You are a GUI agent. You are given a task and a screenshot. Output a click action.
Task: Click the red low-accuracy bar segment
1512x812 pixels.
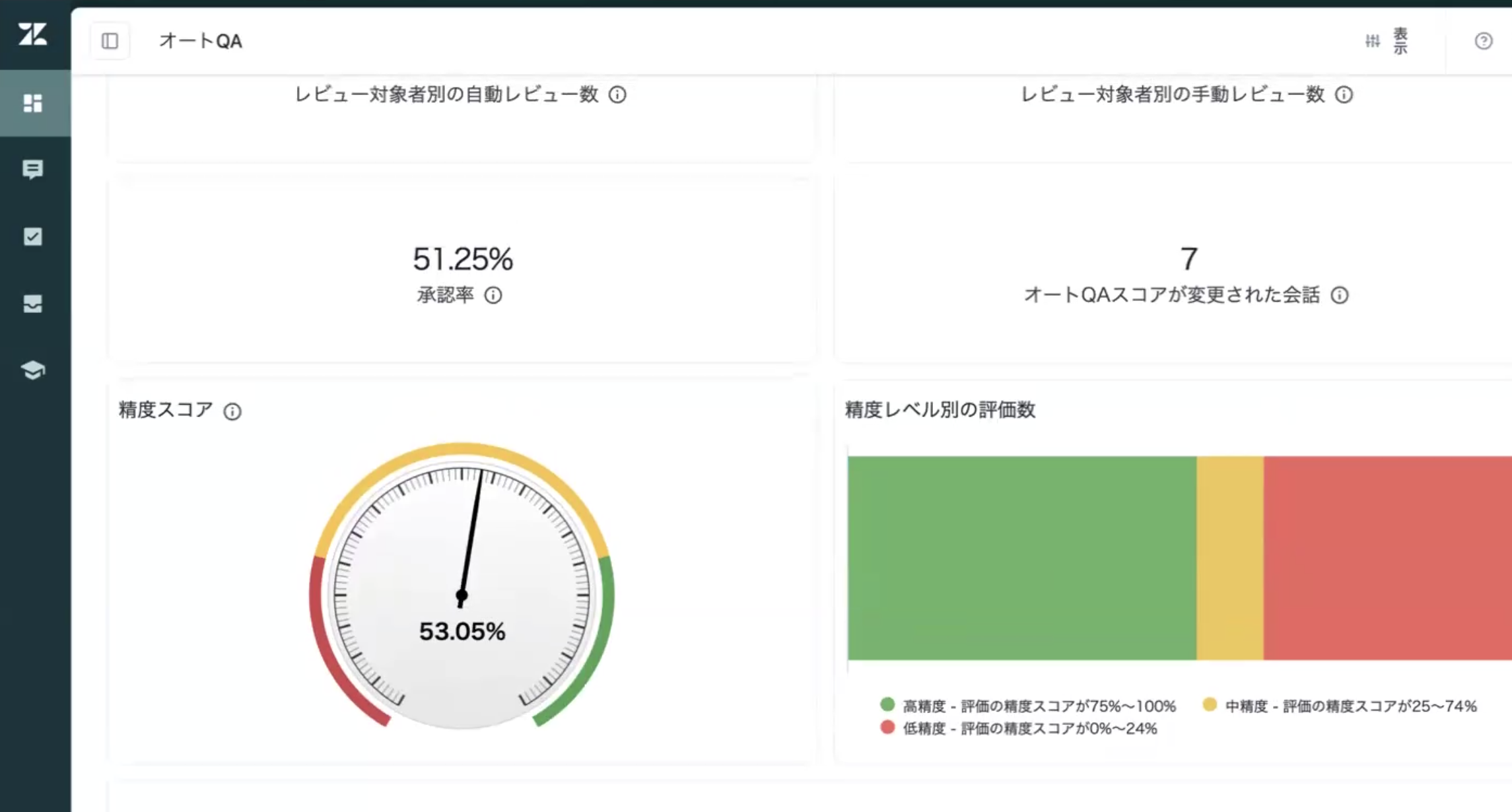pos(1388,558)
